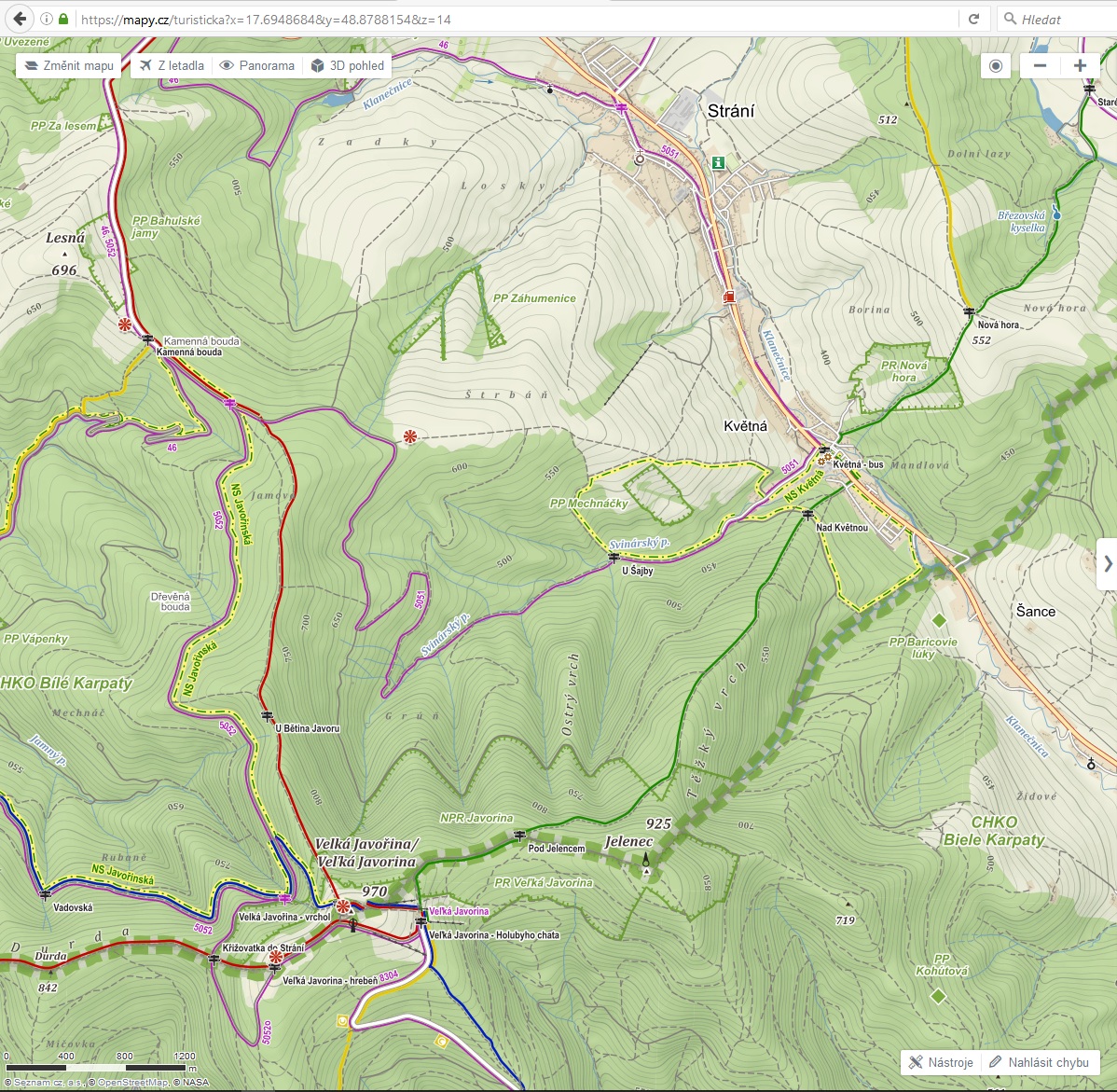This screenshot has height=1092, width=1117.
Task: Click the red bus stop icon below Strání
Action: (728, 297)
